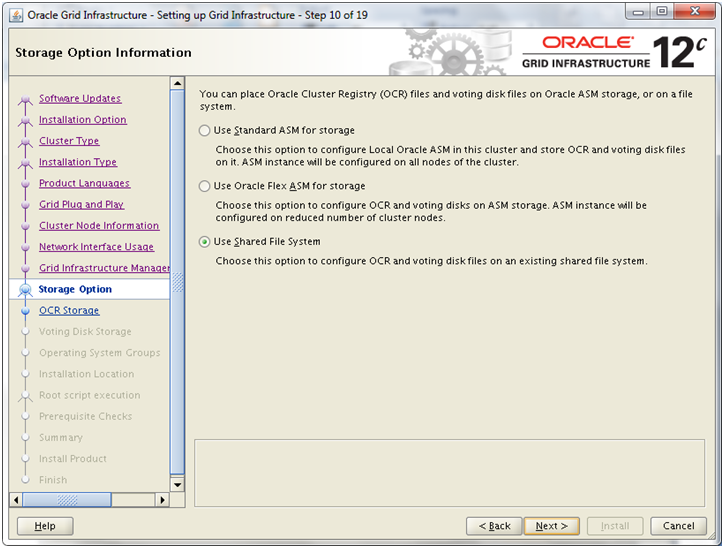Image resolution: width=724 pixels, height=548 pixels.
Task: Go to OCR Storage step
Action: [69, 311]
